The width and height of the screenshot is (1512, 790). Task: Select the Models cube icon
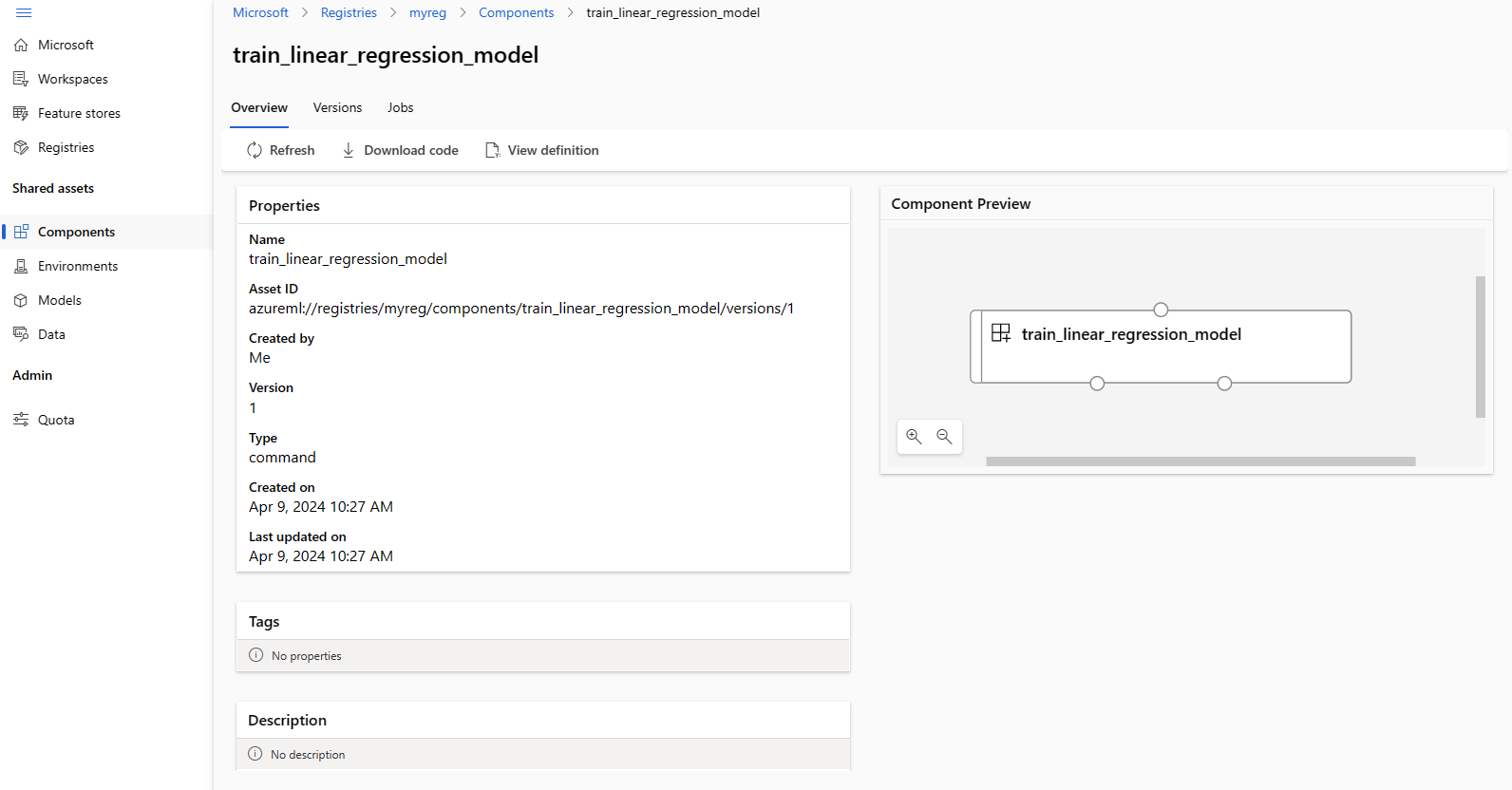point(21,300)
